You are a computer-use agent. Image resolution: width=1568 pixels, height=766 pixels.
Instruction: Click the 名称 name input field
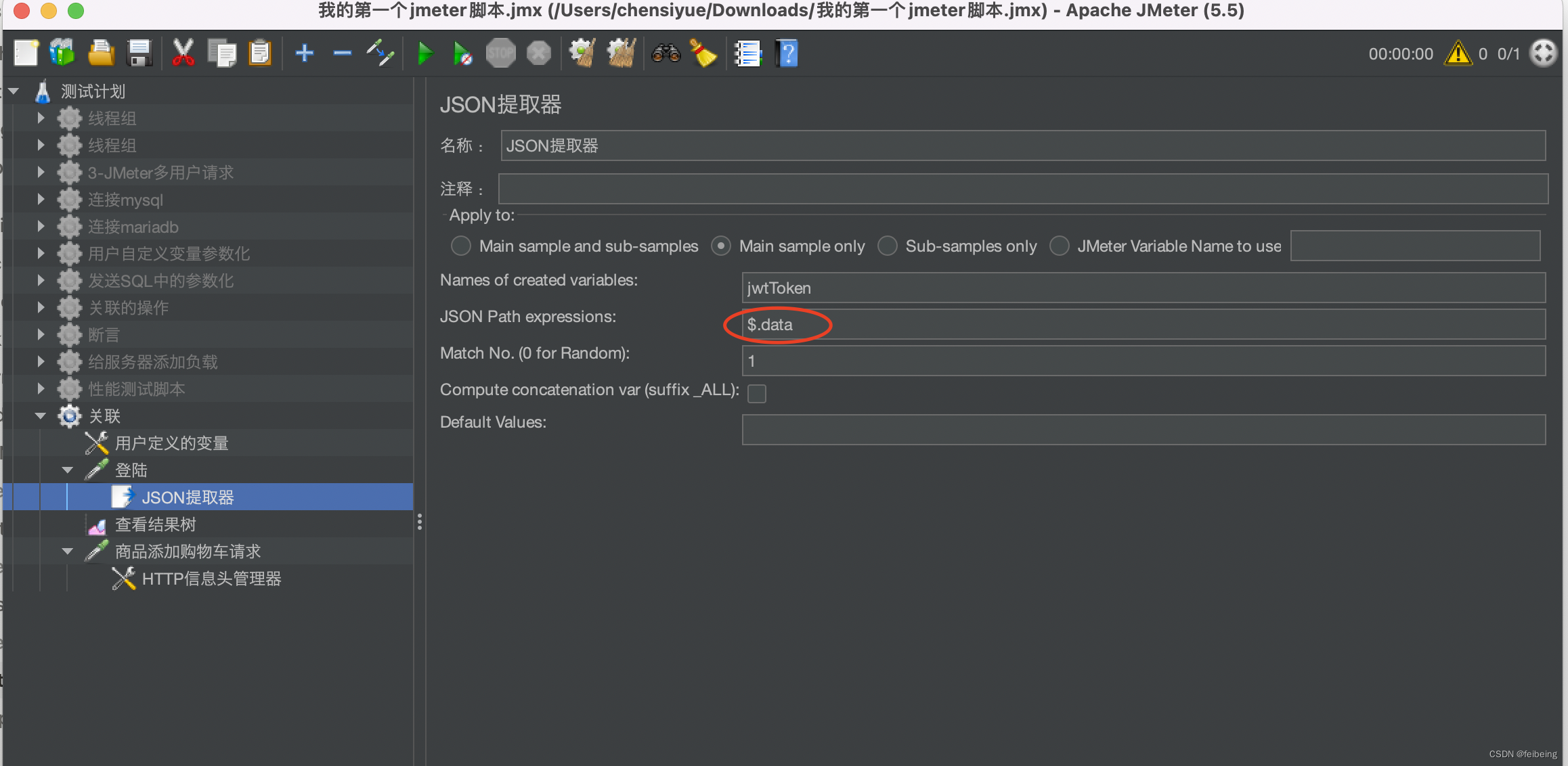1023,145
